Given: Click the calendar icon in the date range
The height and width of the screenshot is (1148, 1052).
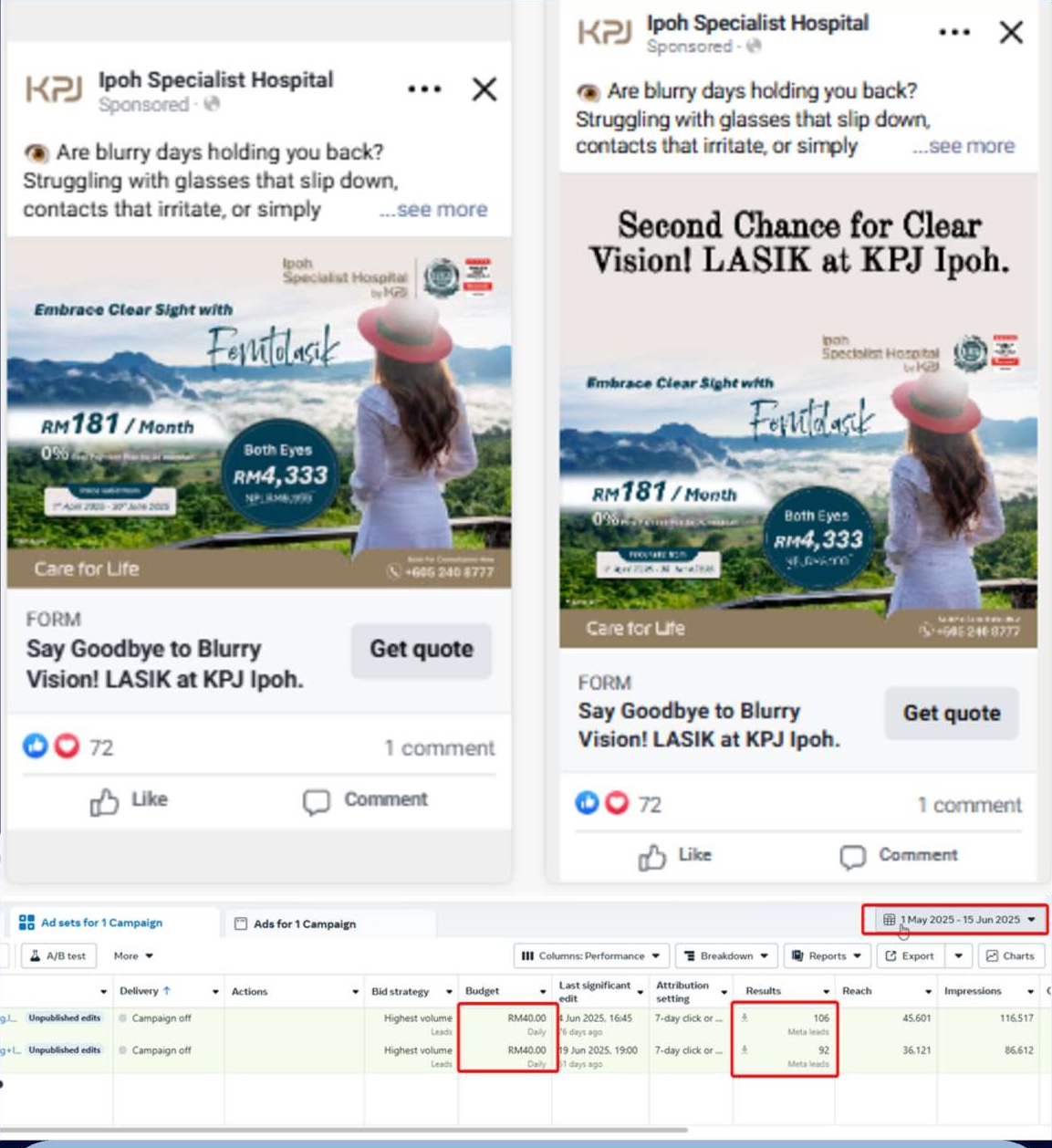Looking at the screenshot, I should [889, 920].
